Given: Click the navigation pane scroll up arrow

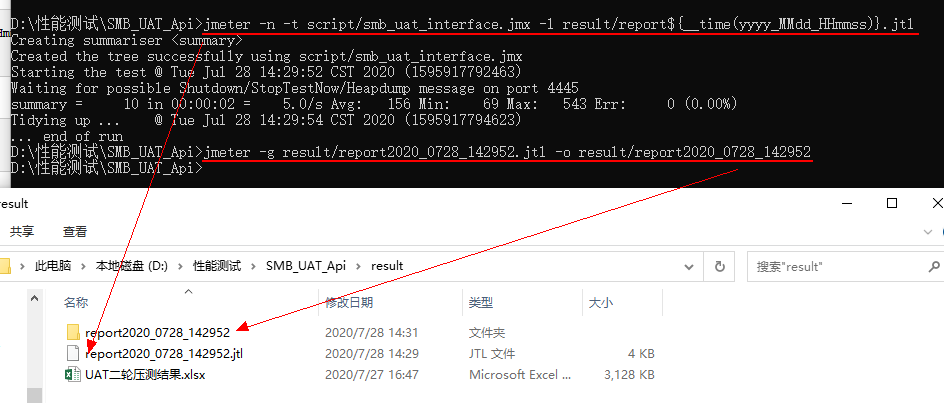Looking at the screenshot, I should tap(35, 297).
